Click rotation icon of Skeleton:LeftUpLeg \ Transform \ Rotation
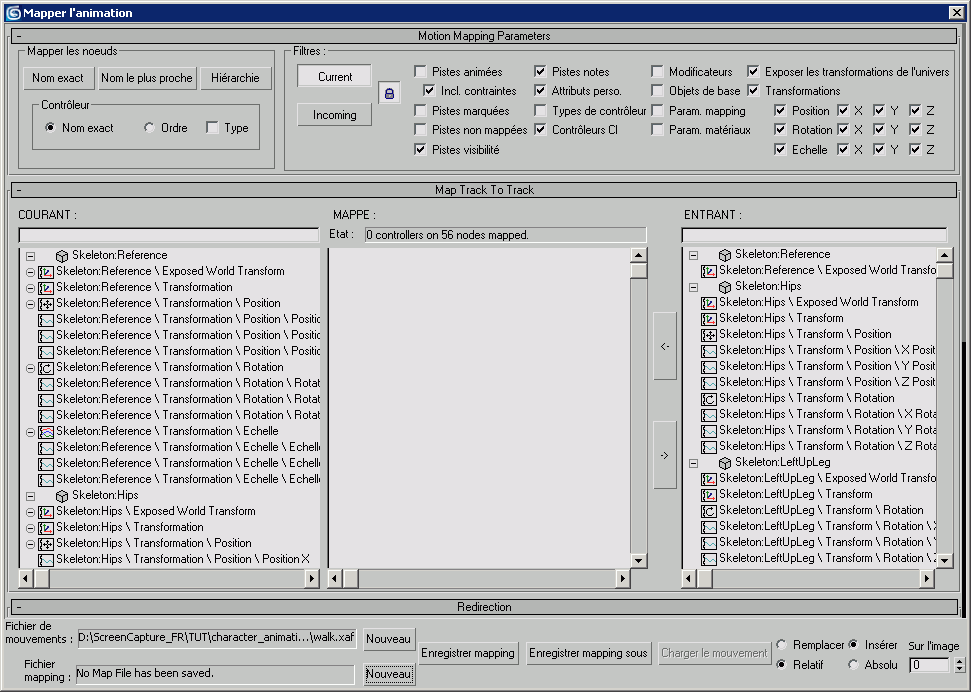 [709, 511]
